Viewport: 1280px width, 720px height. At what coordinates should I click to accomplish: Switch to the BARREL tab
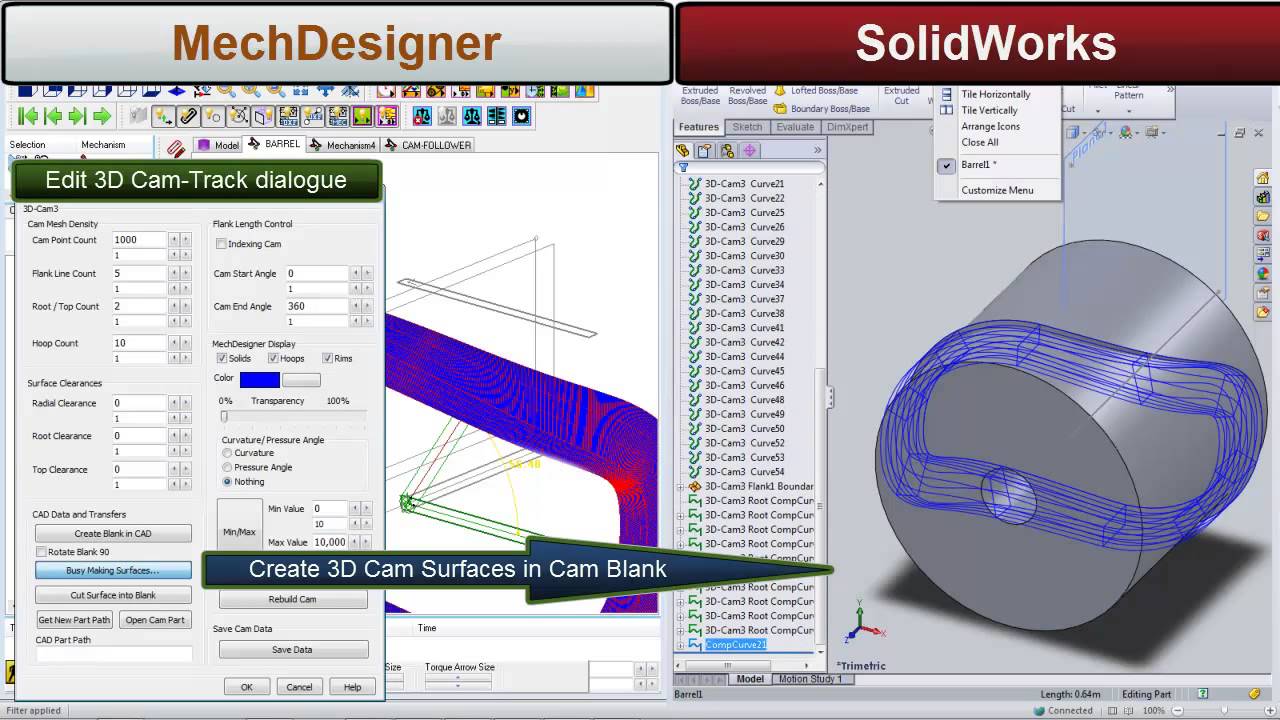275,144
